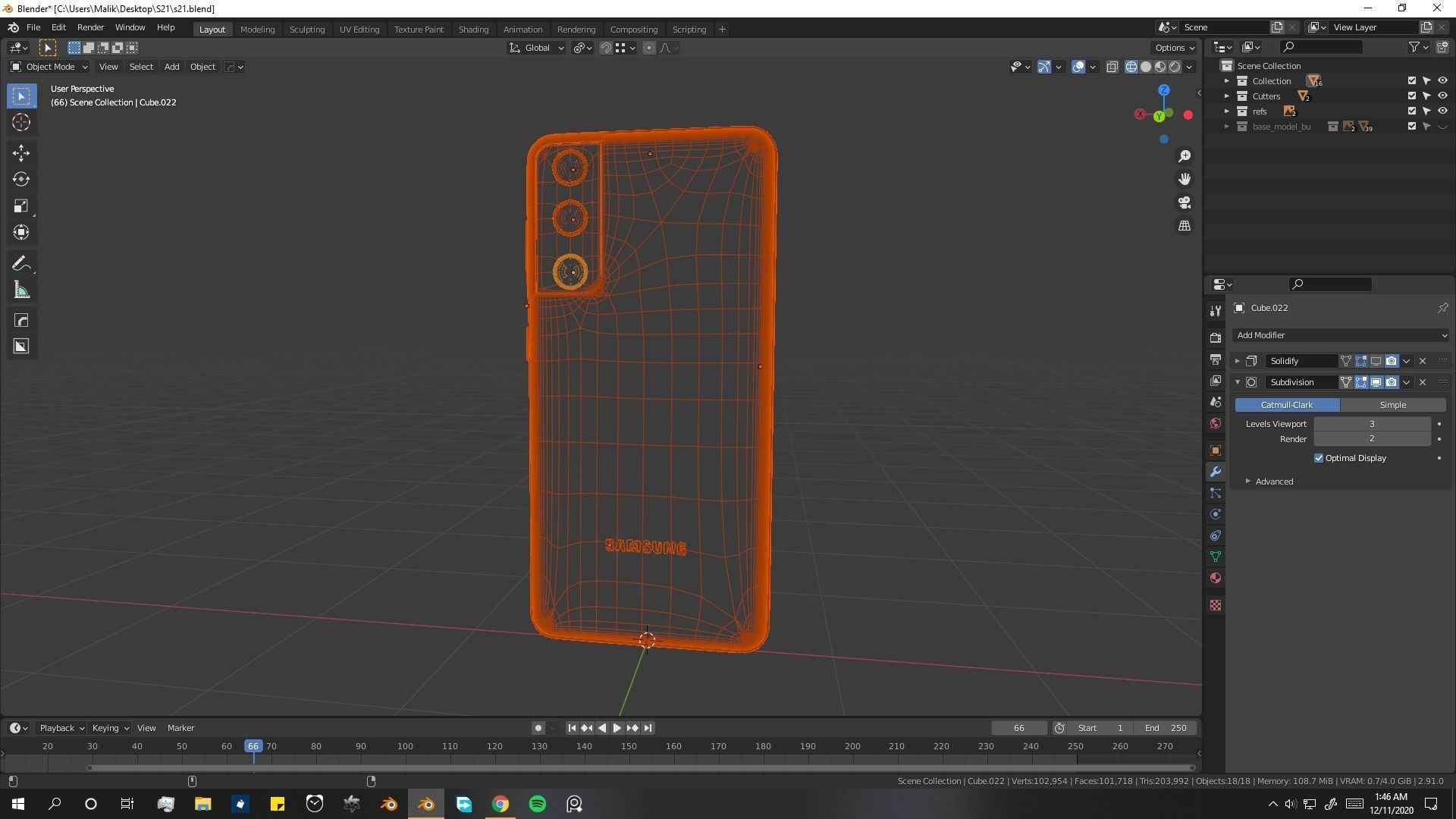
Task: Uncheck the Optimal Display checkbox
Action: (1319, 458)
